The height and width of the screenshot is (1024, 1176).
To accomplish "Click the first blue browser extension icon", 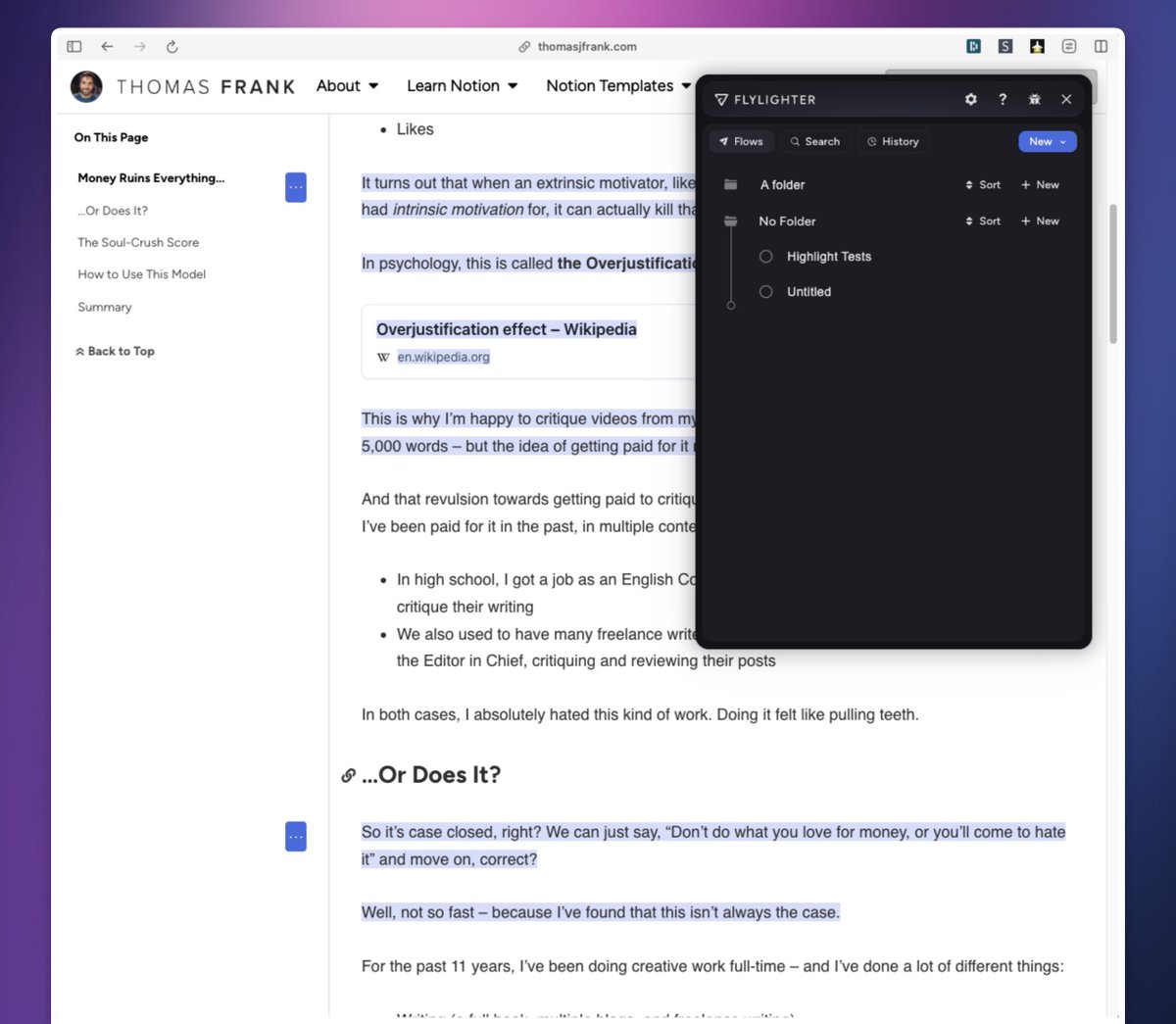I will [973, 46].
